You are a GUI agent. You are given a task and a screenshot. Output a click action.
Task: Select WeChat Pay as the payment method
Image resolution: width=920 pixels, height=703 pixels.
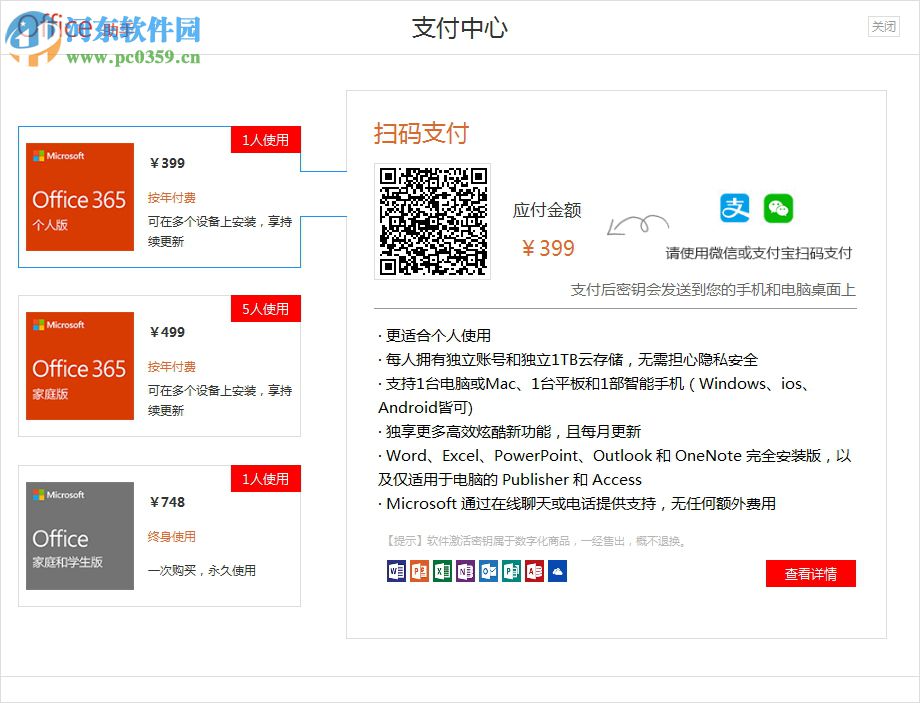779,208
